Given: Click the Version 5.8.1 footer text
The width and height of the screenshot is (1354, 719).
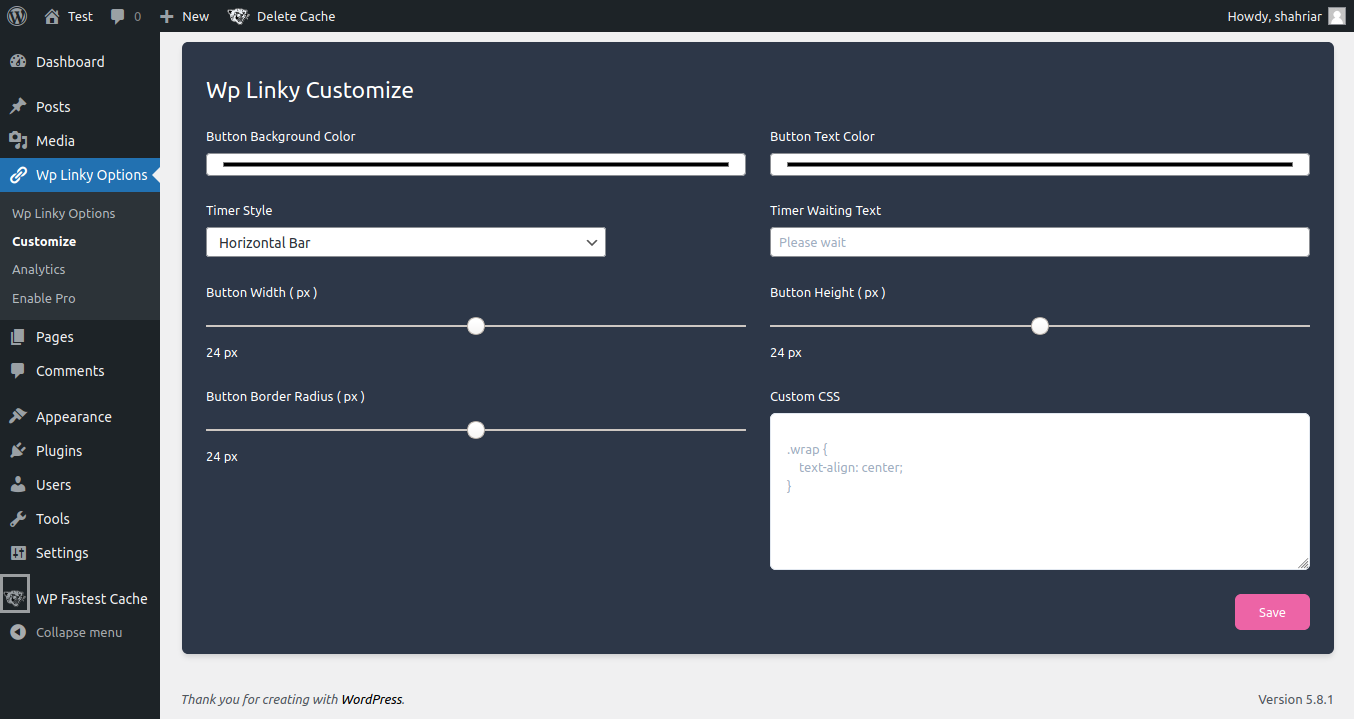Looking at the screenshot, I should pos(1296,699).
